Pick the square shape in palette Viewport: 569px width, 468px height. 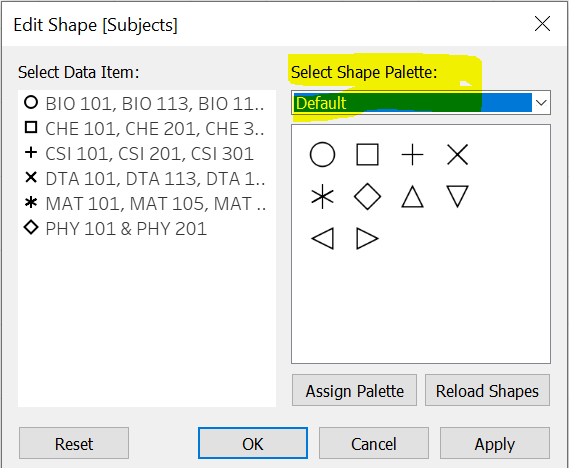(367, 155)
